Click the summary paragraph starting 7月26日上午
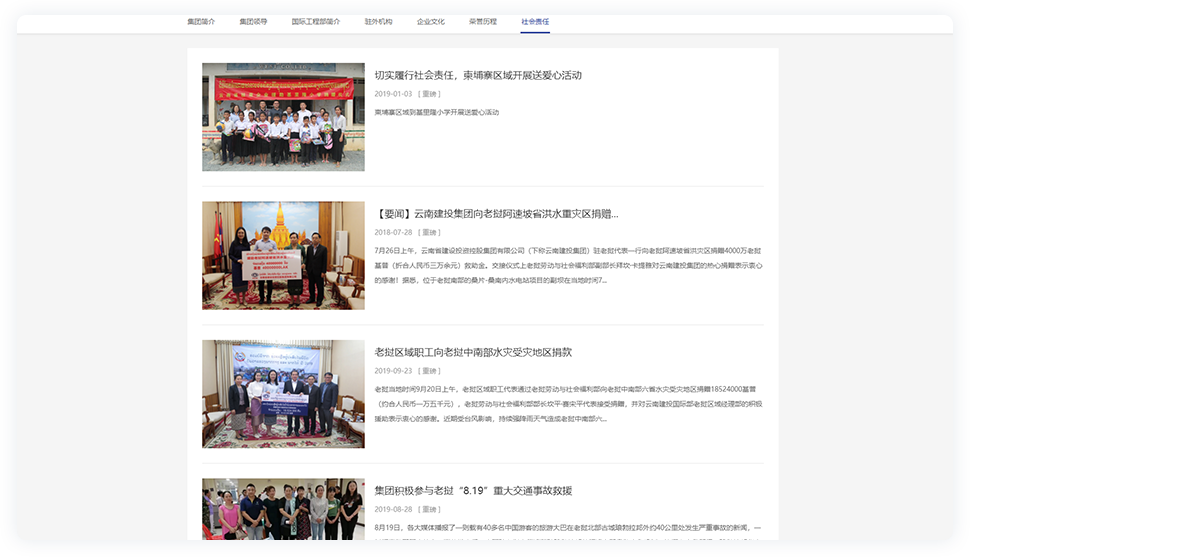Screen dimensions: 1200x557 point(567,265)
